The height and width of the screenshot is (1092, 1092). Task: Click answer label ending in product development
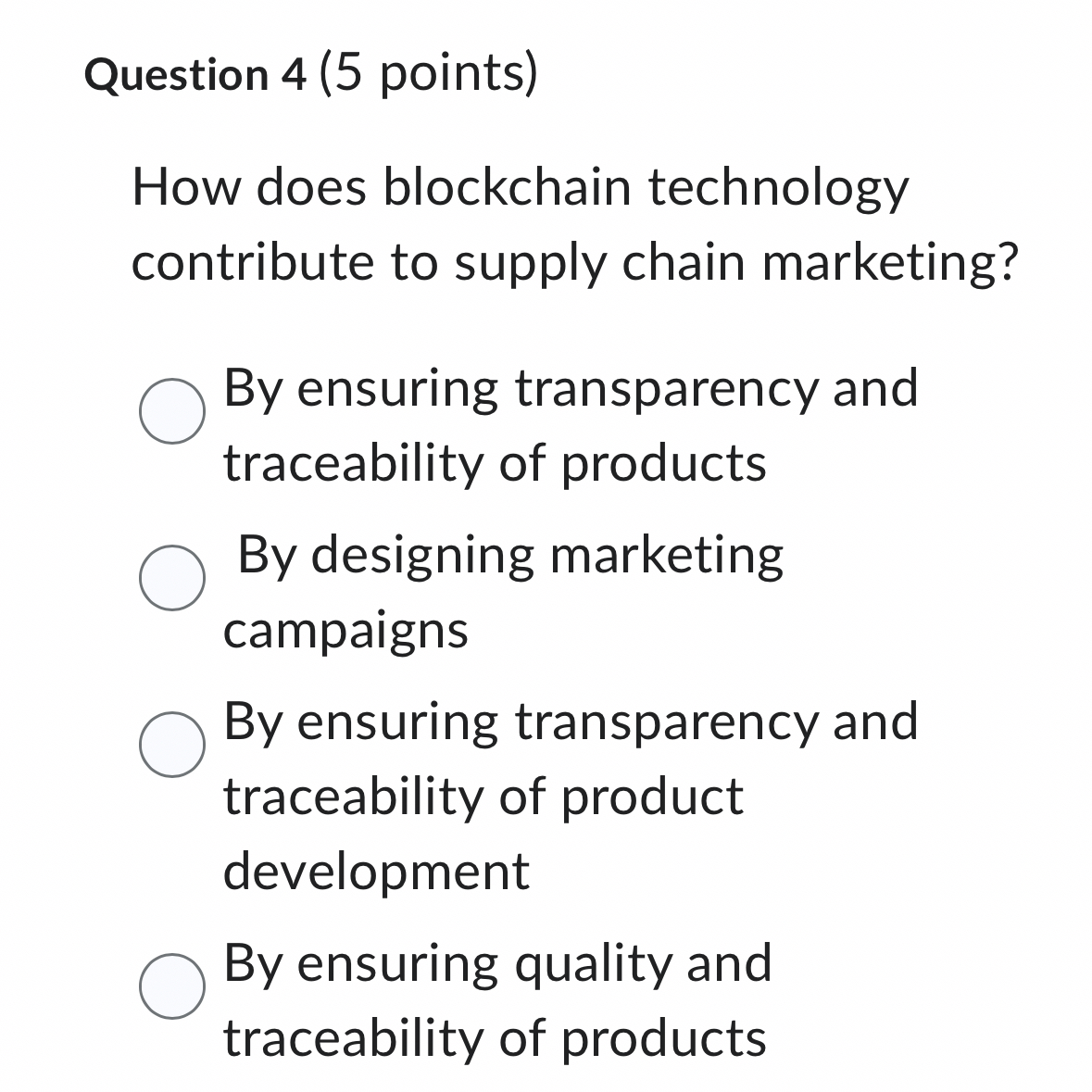click(571, 796)
